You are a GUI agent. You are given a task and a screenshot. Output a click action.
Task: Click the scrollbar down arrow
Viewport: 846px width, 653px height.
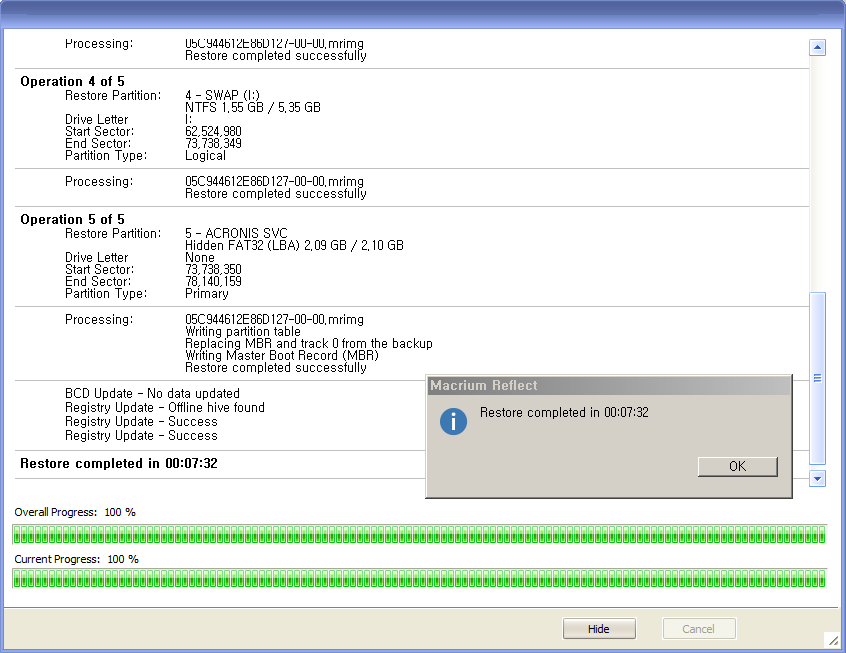coord(817,479)
